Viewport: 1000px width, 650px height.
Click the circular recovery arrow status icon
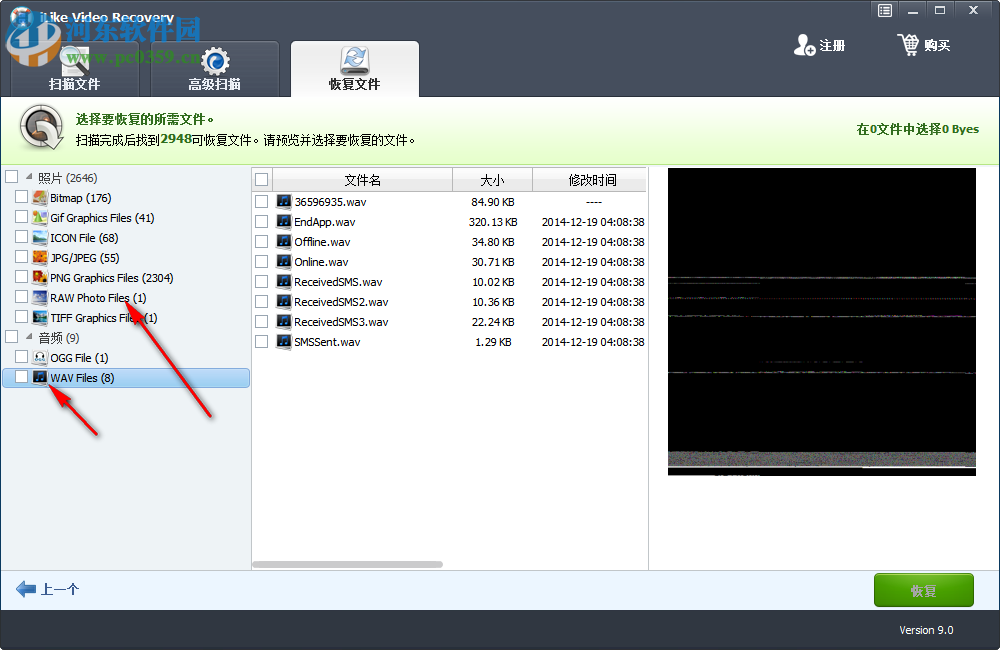pyautogui.click(x=40, y=129)
